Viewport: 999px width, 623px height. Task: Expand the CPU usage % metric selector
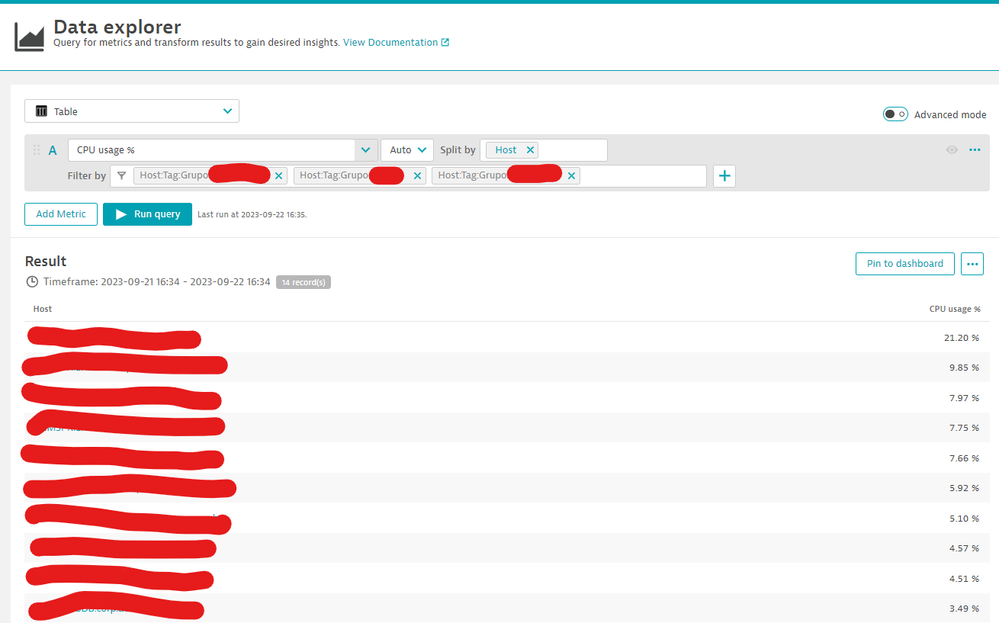[364, 150]
